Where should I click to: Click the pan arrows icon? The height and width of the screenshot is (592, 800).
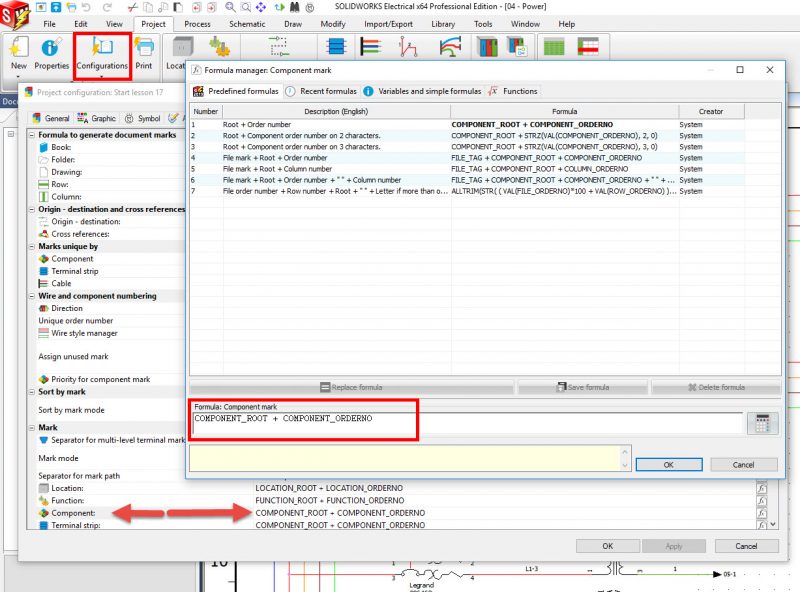261,7
